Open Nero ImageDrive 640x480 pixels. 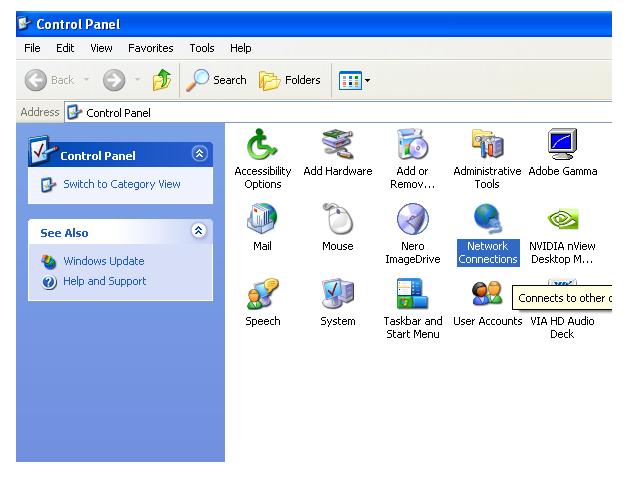click(x=412, y=221)
